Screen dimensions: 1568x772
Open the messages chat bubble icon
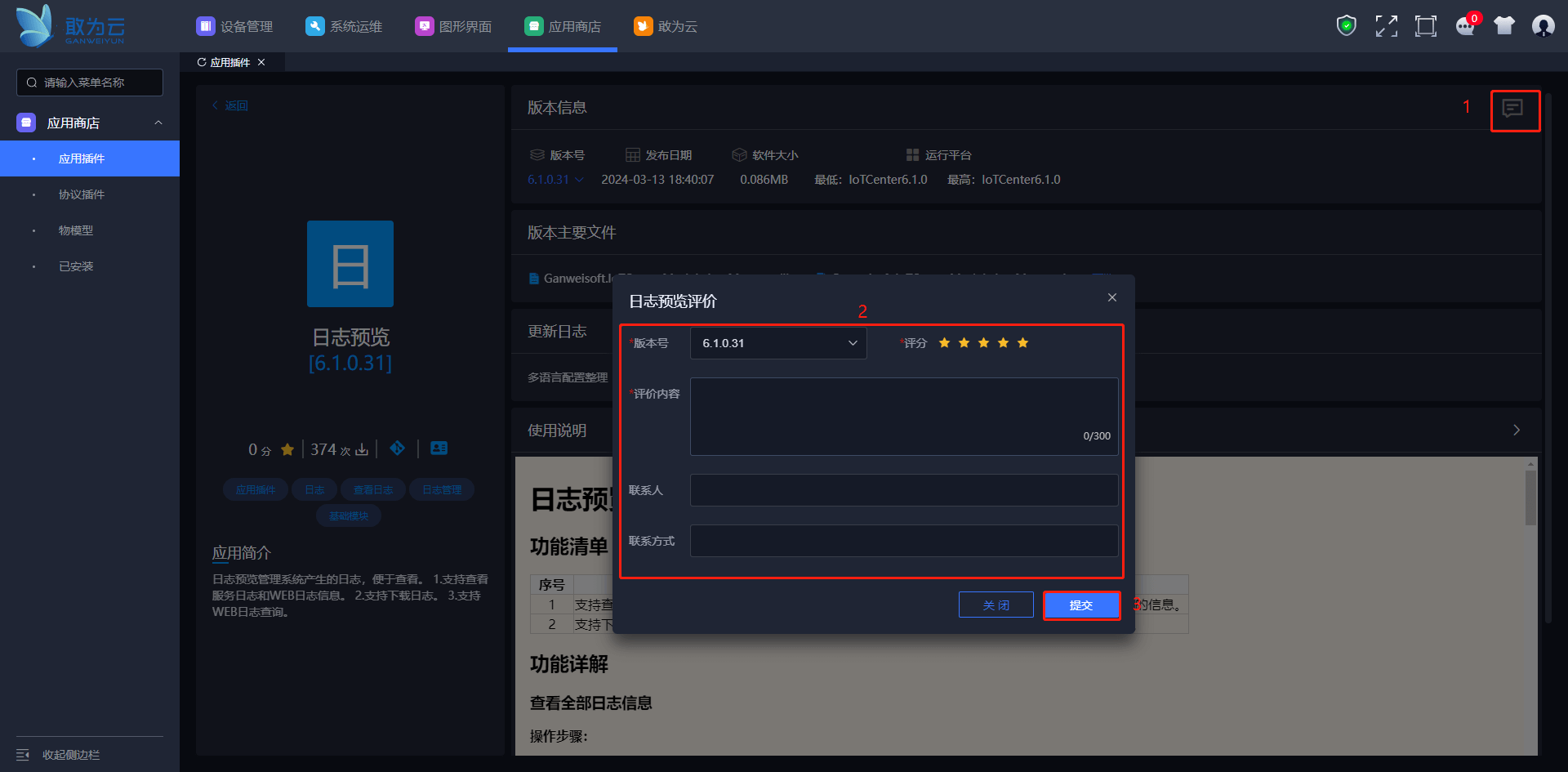coord(1465,26)
